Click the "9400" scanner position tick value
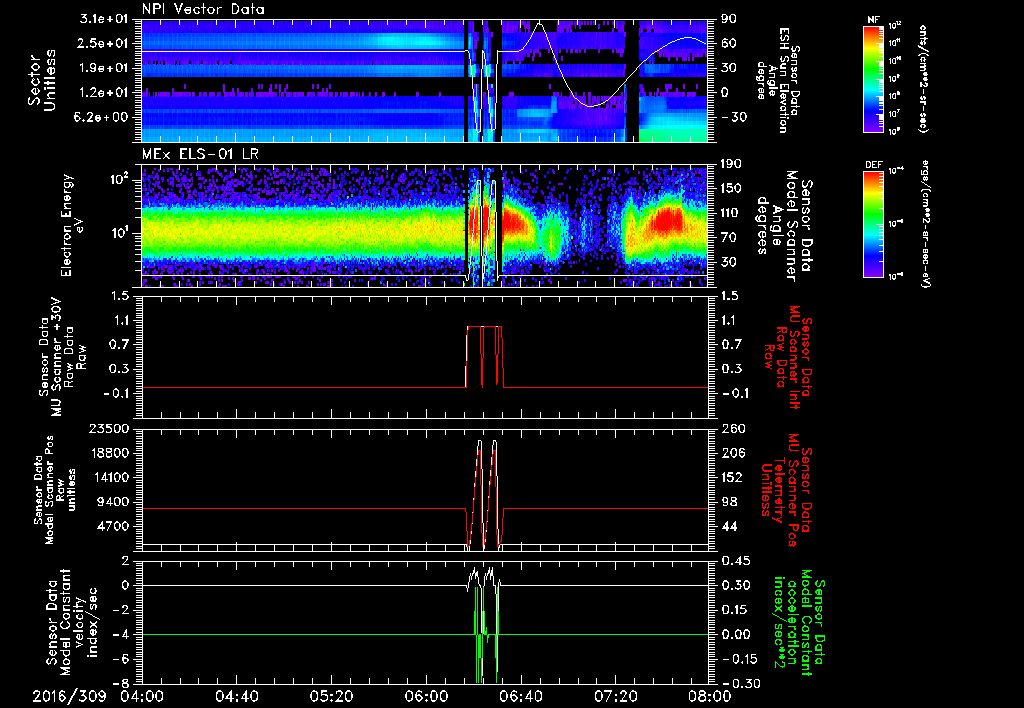This screenshot has height=708, width=1024. [x=114, y=502]
